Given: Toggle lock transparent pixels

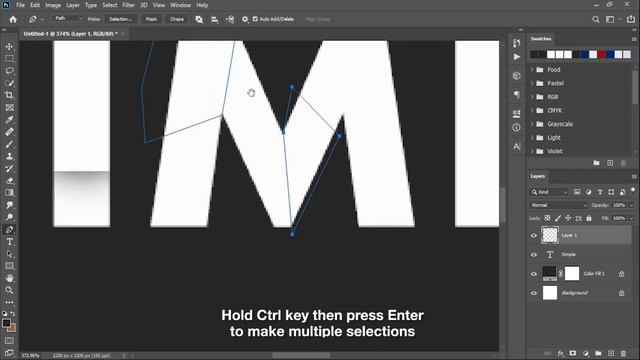Looking at the screenshot, I should pyautogui.click(x=547, y=218).
